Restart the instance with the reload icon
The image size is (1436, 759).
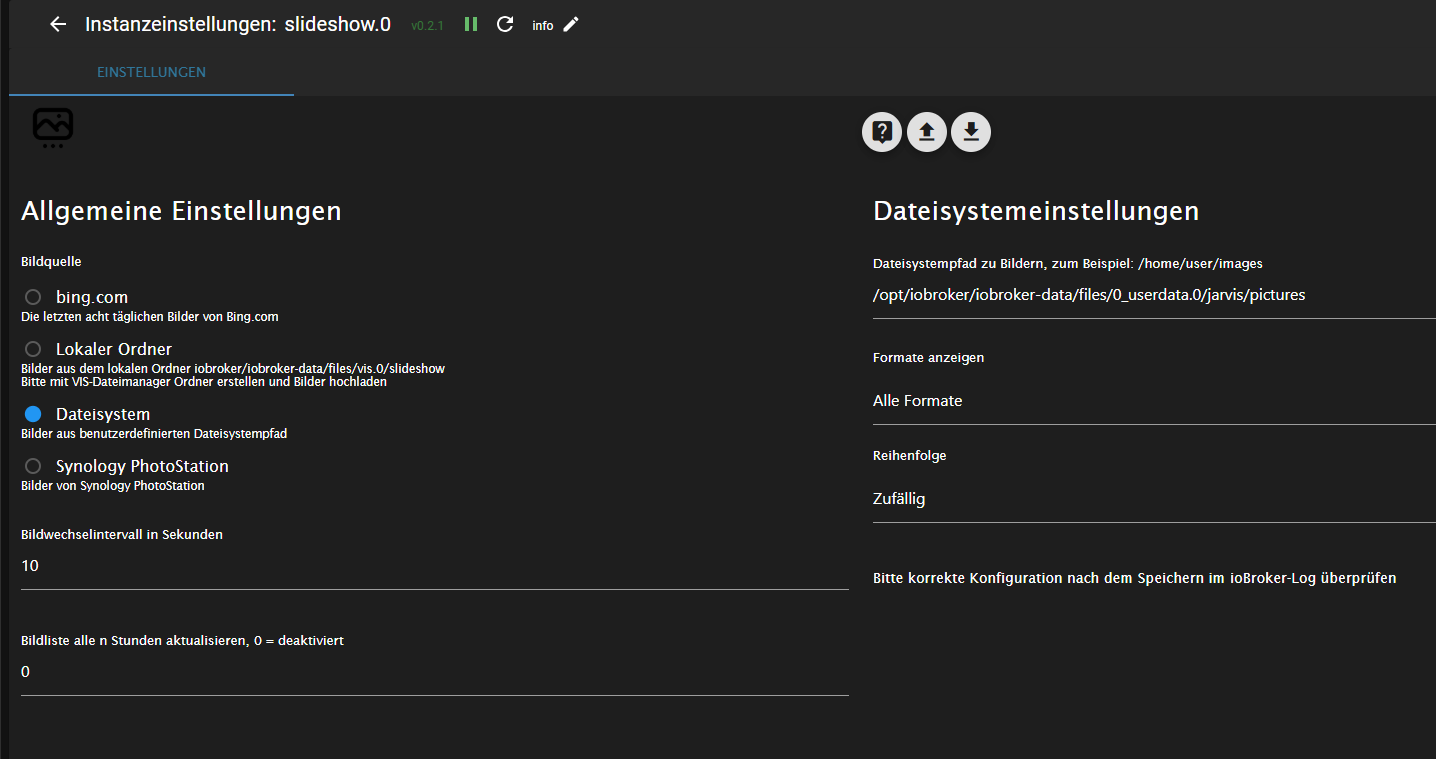[x=505, y=24]
